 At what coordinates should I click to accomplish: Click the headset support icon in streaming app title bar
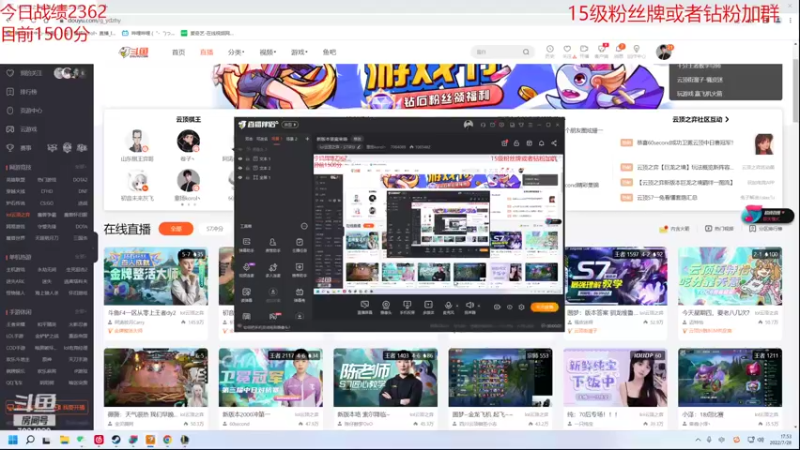[x=483, y=124]
